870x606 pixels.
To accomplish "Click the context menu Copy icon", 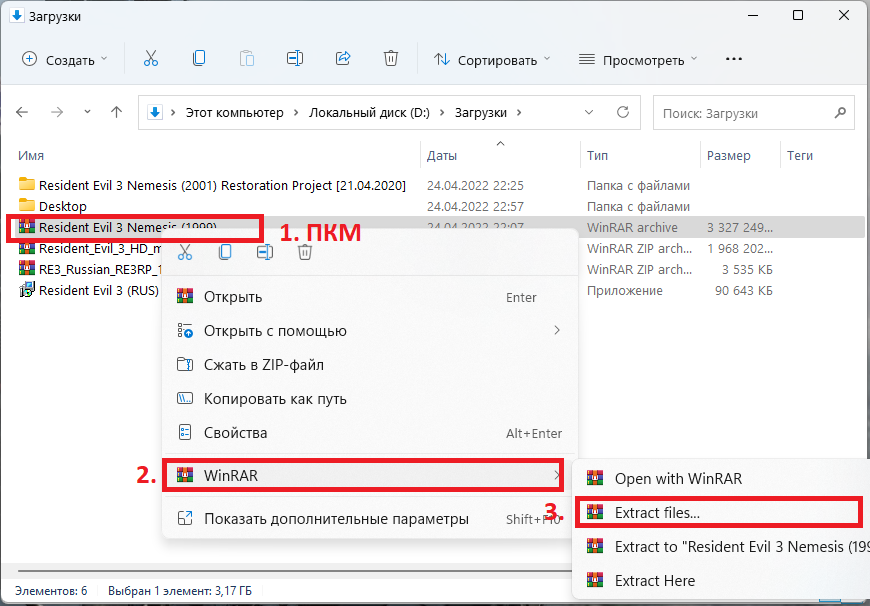I will (x=225, y=252).
